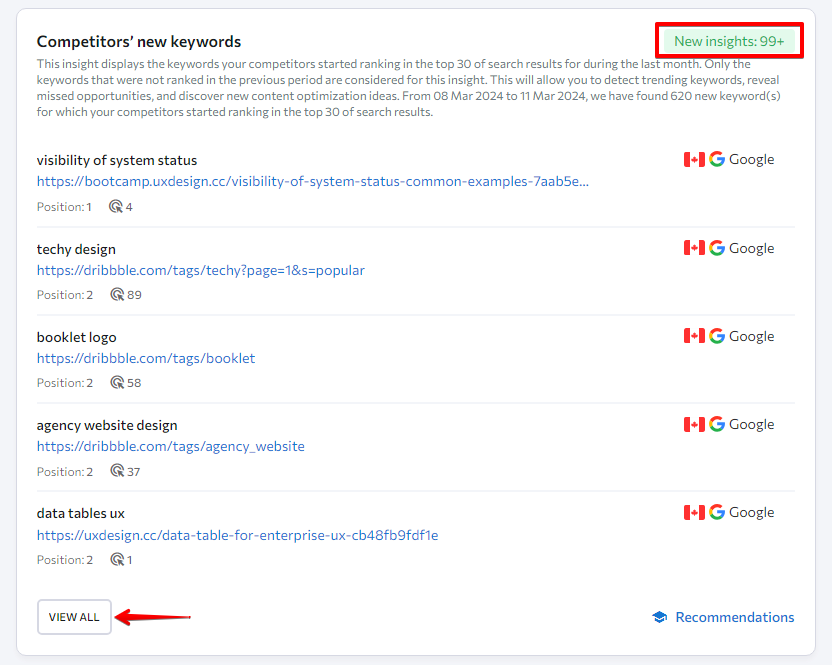Click the graduation cap icon beside Recommendations
Screen dimensions: 832x665
tap(660, 617)
